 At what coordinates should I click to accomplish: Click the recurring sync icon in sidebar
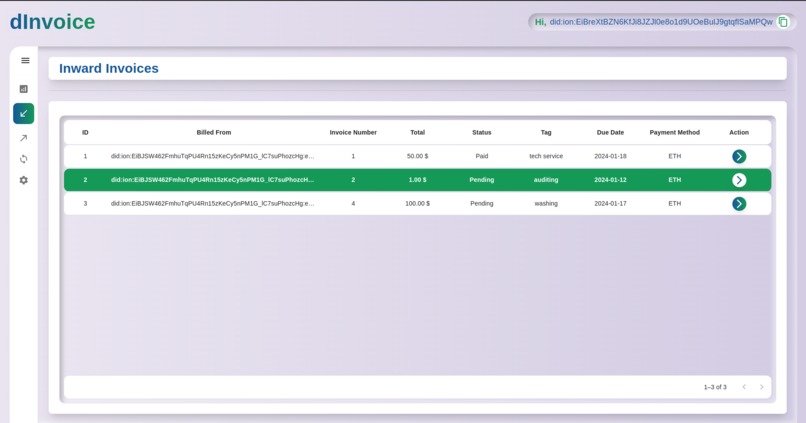24,159
